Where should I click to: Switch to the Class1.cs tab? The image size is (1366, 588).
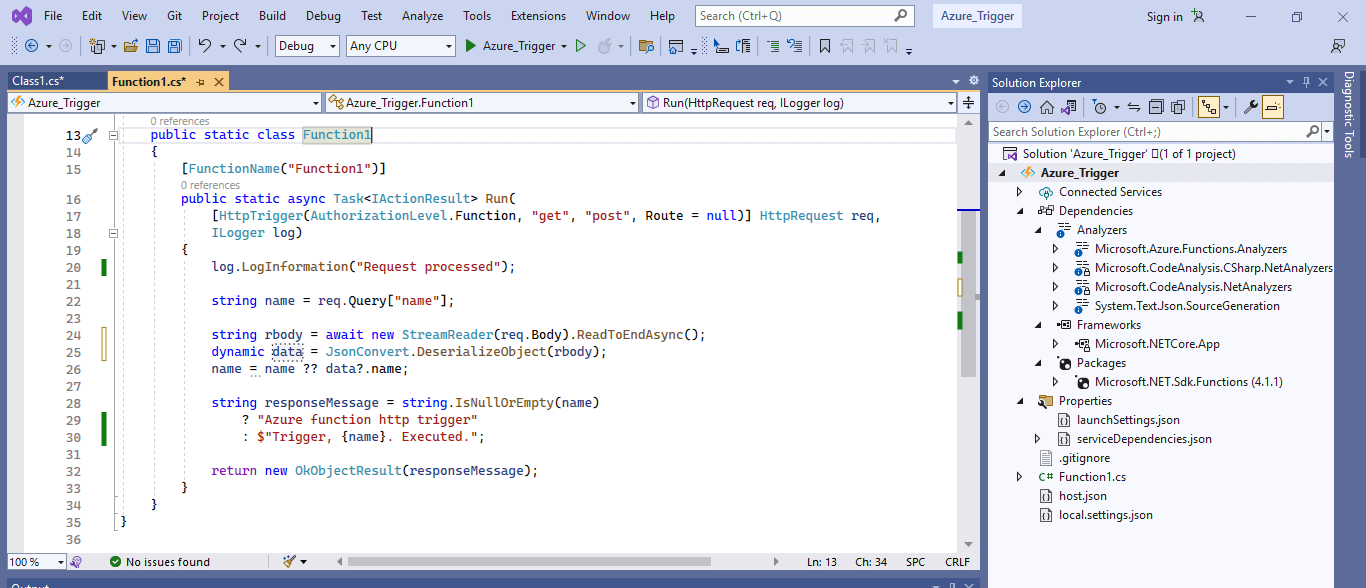coord(40,81)
